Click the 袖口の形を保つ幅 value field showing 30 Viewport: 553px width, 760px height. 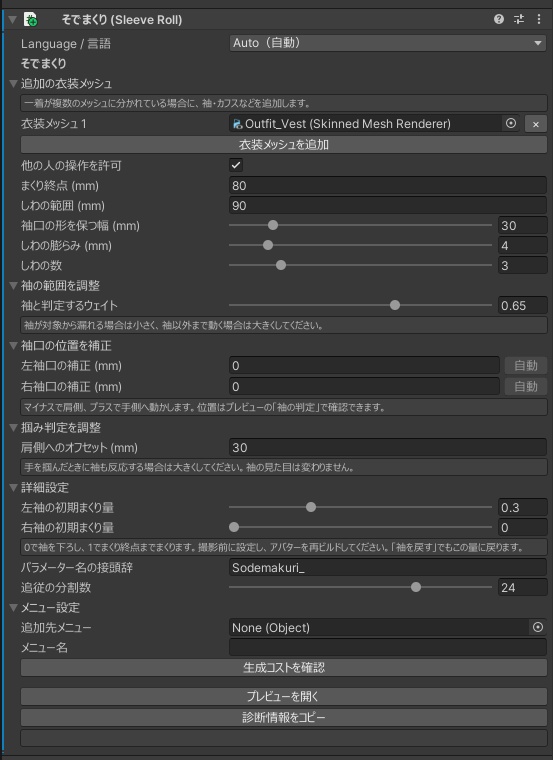click(x=522, y=225)
